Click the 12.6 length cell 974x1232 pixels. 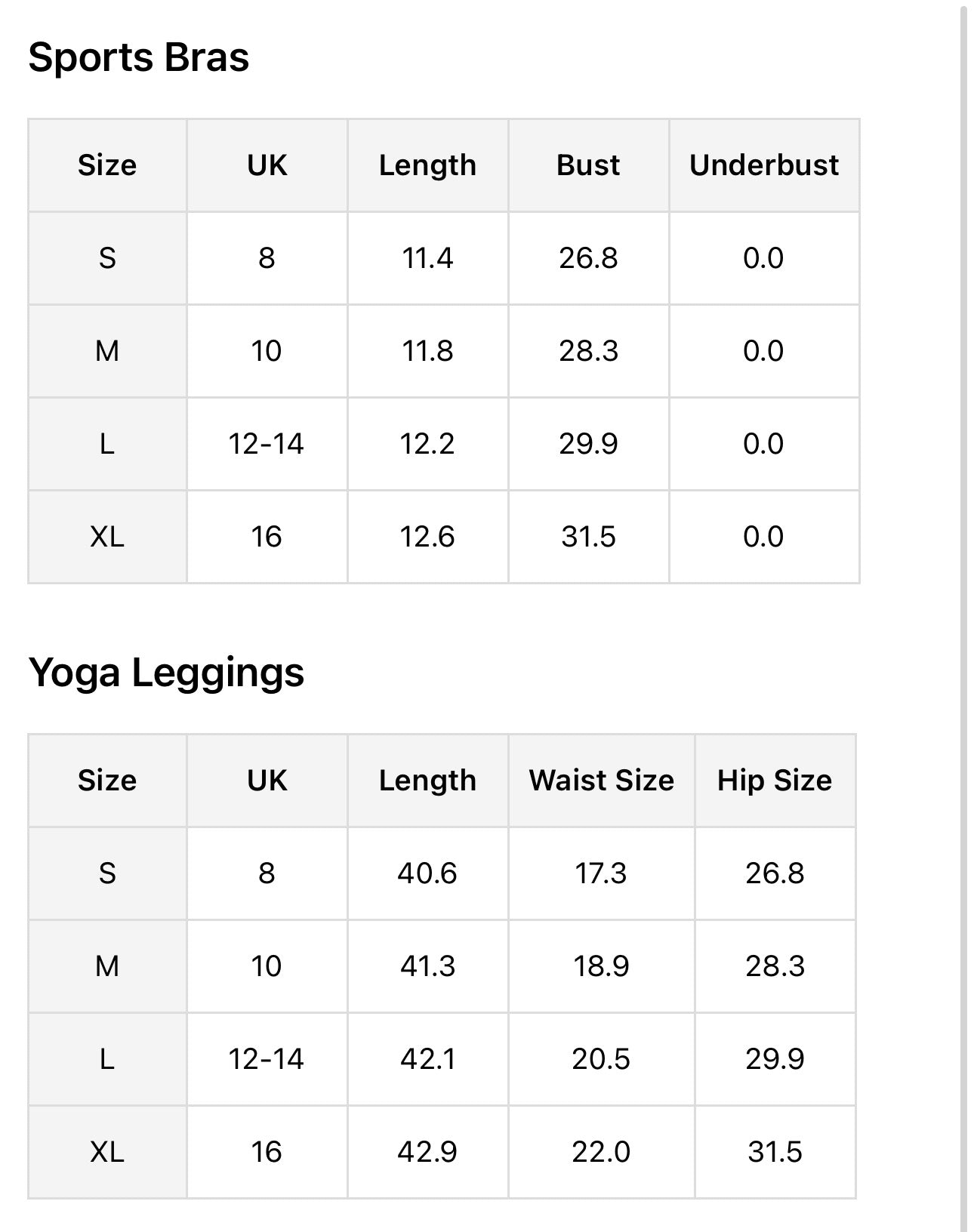tap(427, 537)
